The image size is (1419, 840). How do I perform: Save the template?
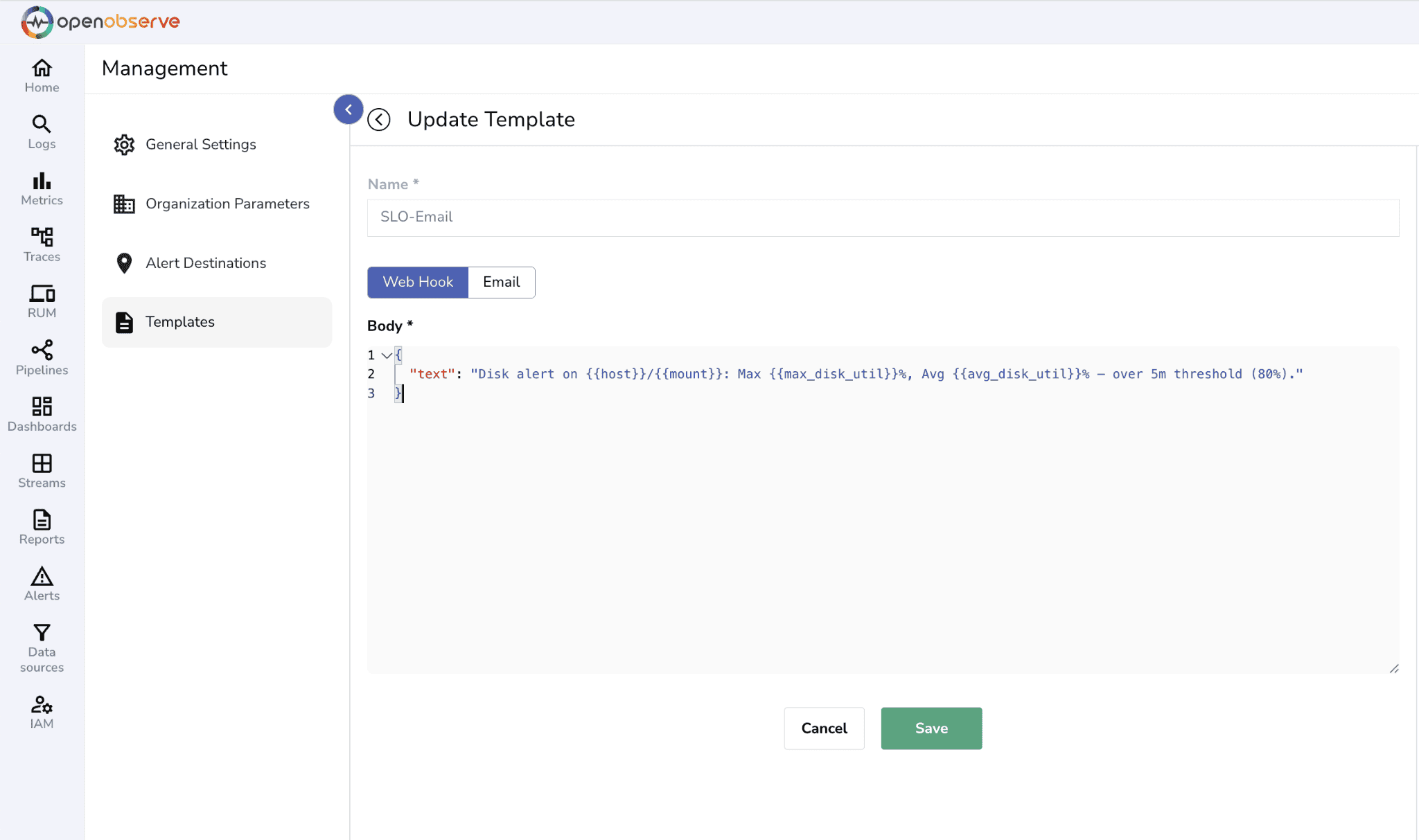[x=931, y=728]
